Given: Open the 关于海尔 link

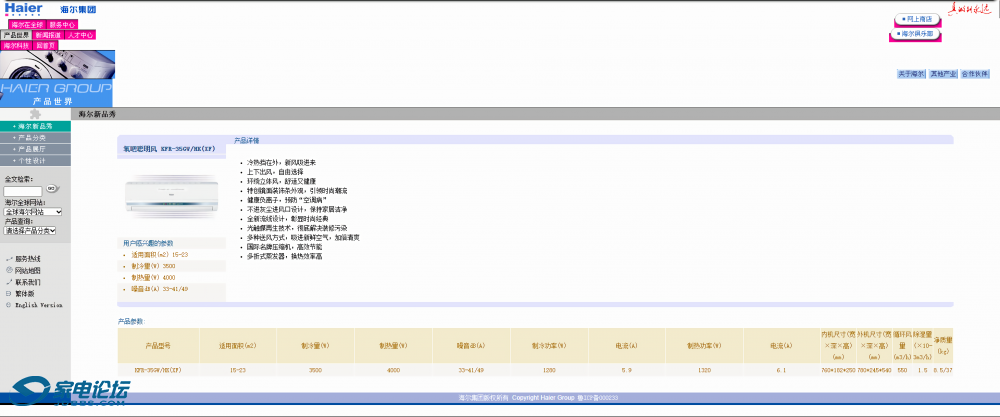Looking at the screenshot, I should pos(911,74).
